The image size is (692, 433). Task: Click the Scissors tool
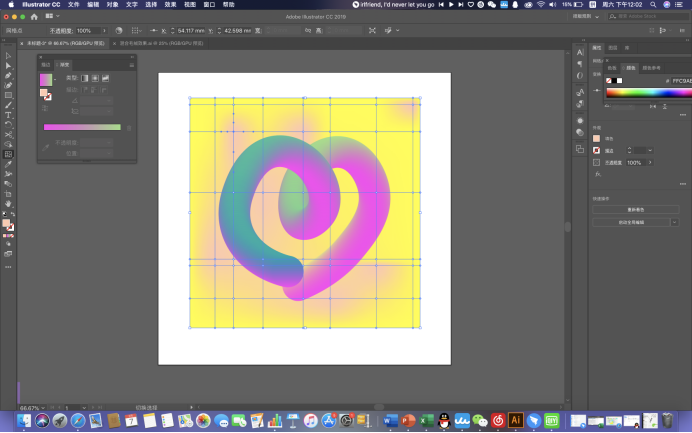8,134
